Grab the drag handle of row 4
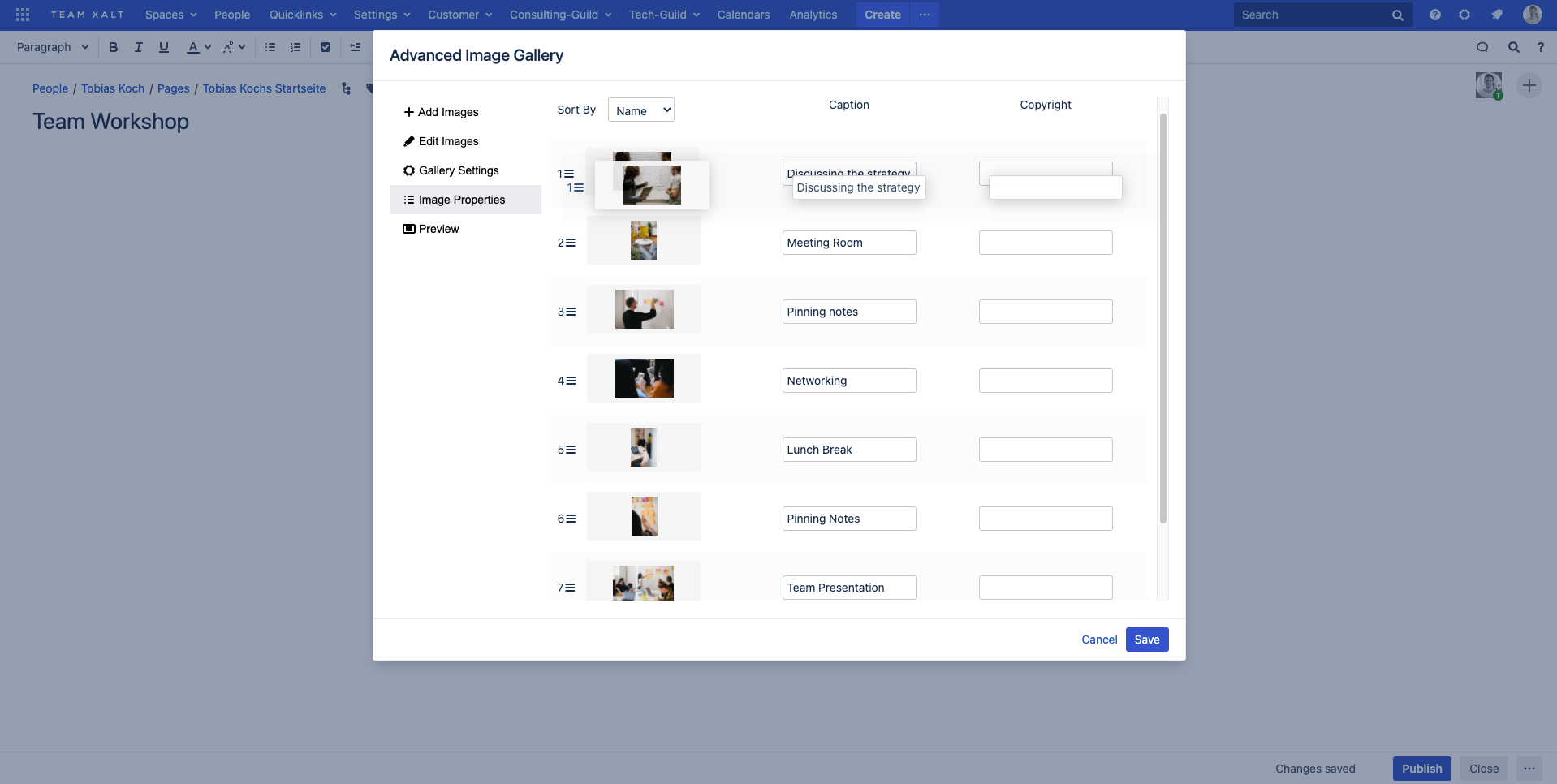1557x784 pixels. pyautogui.click(x=571, y=381)
